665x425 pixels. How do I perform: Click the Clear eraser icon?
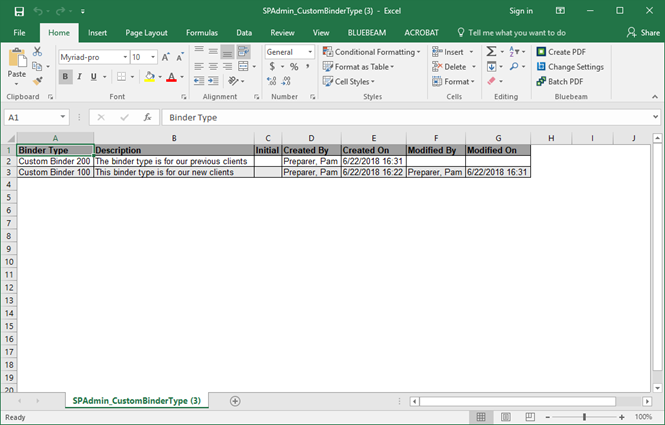(491, 81)
